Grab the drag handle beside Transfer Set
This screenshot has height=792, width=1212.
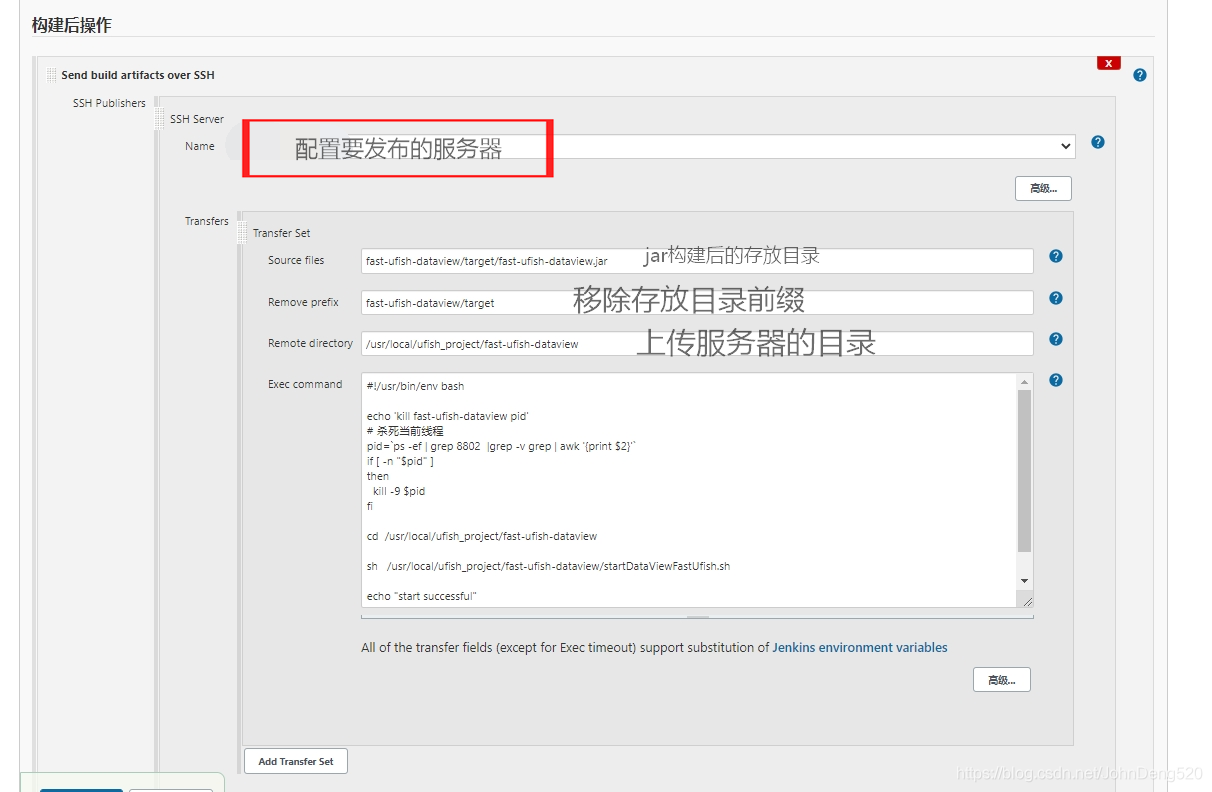pos(243,233)
